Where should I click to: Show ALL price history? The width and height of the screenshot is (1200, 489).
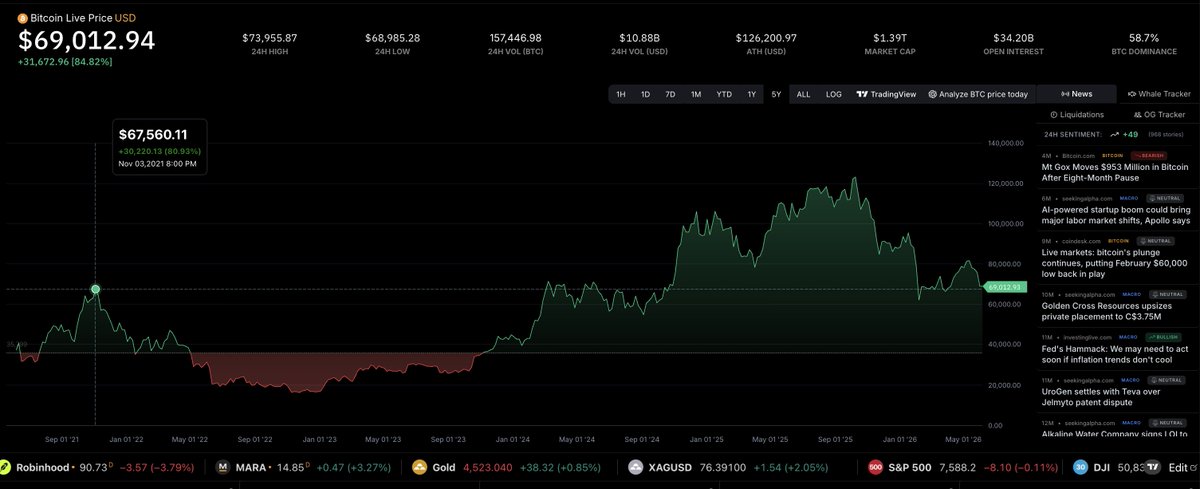(x=803, y=94)
